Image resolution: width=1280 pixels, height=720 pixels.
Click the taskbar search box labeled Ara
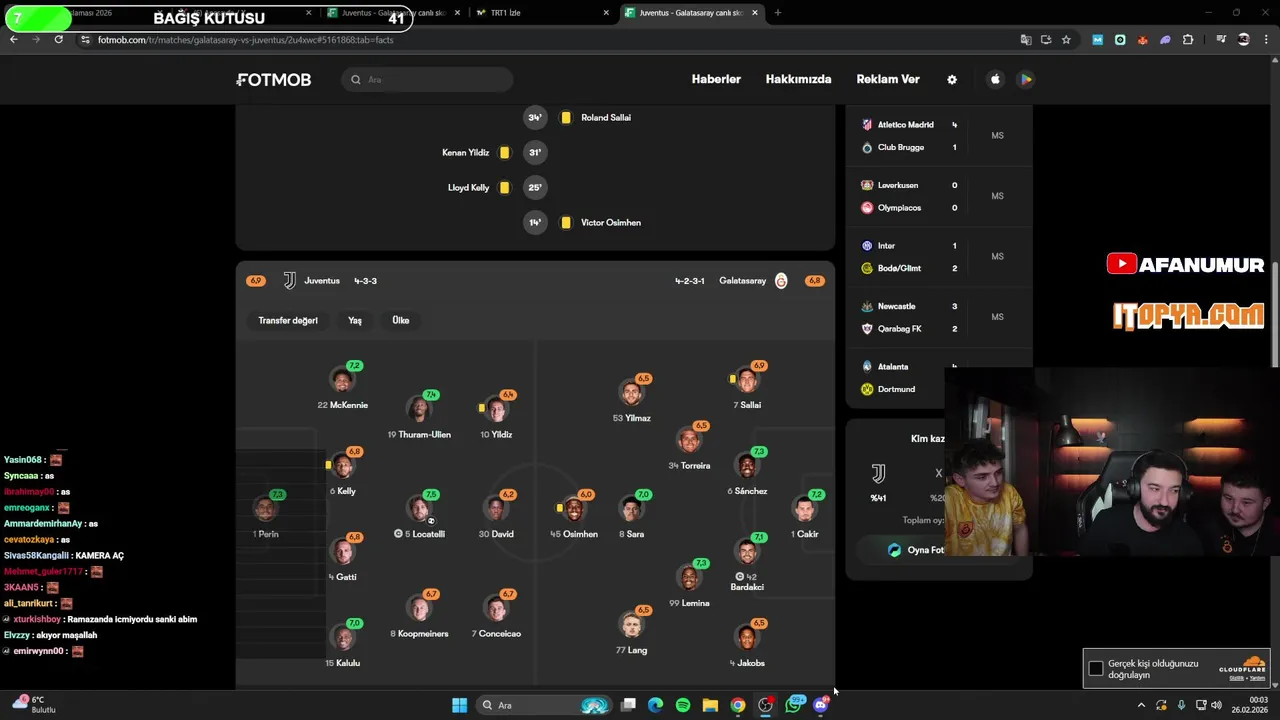544,705
